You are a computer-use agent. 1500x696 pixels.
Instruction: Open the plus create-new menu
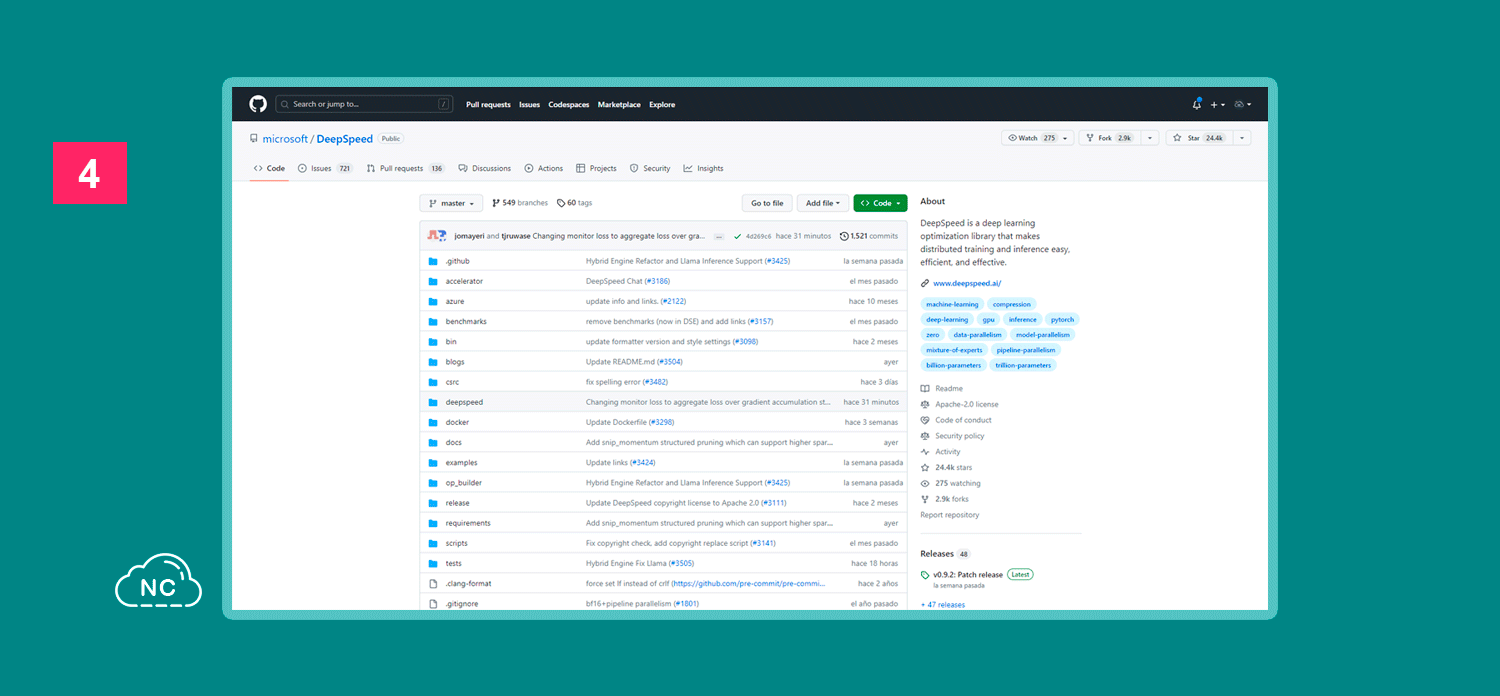tap(1217, 104)
